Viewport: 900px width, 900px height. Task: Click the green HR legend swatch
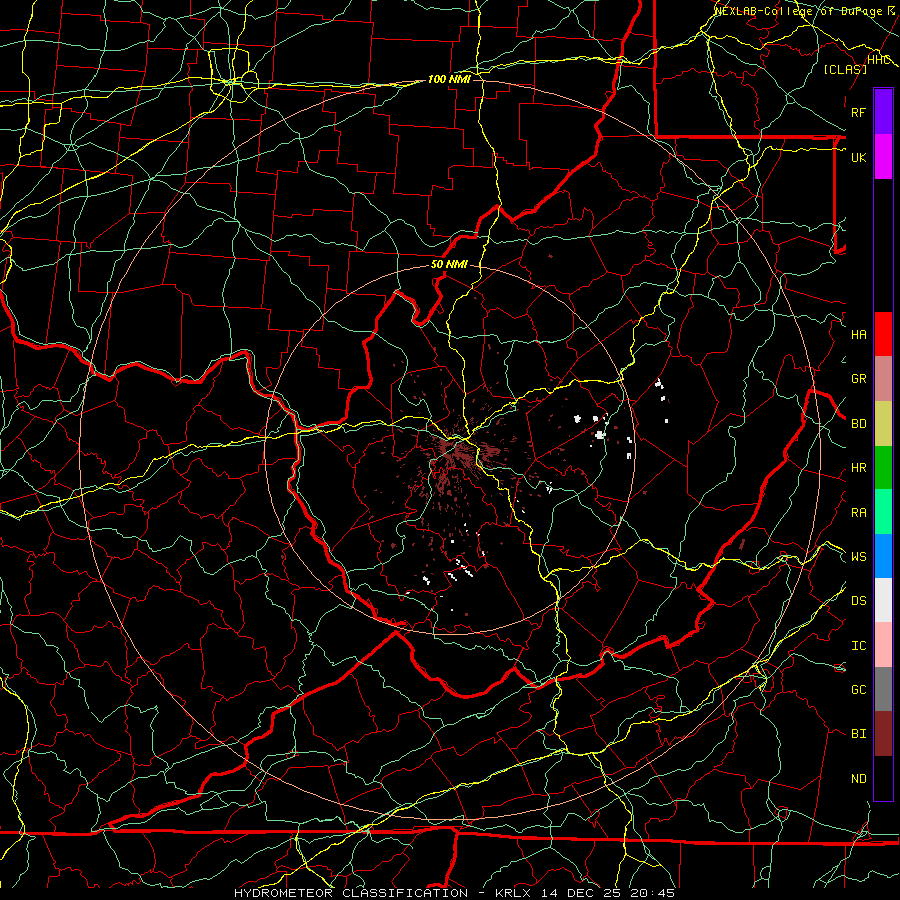point(883,467)
